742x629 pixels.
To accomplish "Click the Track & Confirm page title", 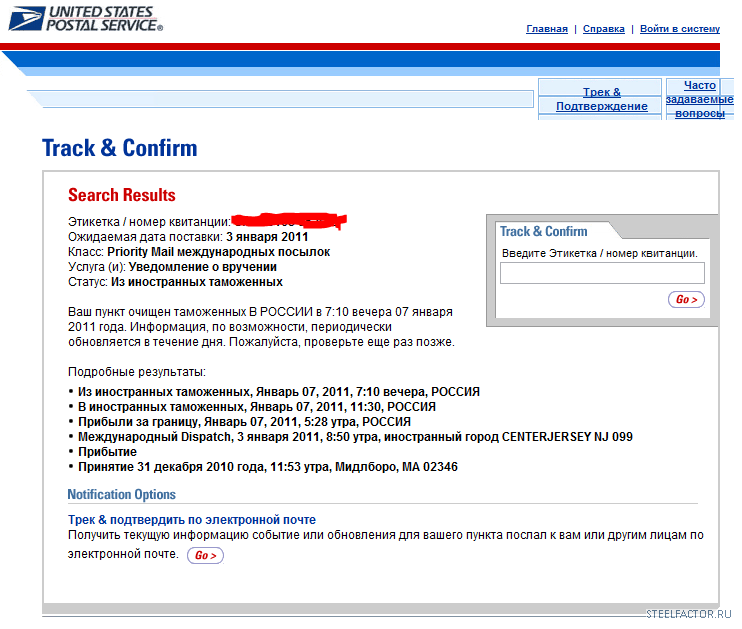I will [120, 148].
